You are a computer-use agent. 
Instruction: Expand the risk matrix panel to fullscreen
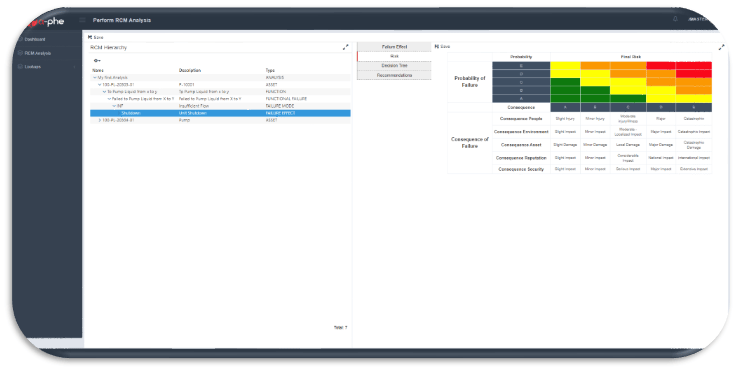coord(721,47)
